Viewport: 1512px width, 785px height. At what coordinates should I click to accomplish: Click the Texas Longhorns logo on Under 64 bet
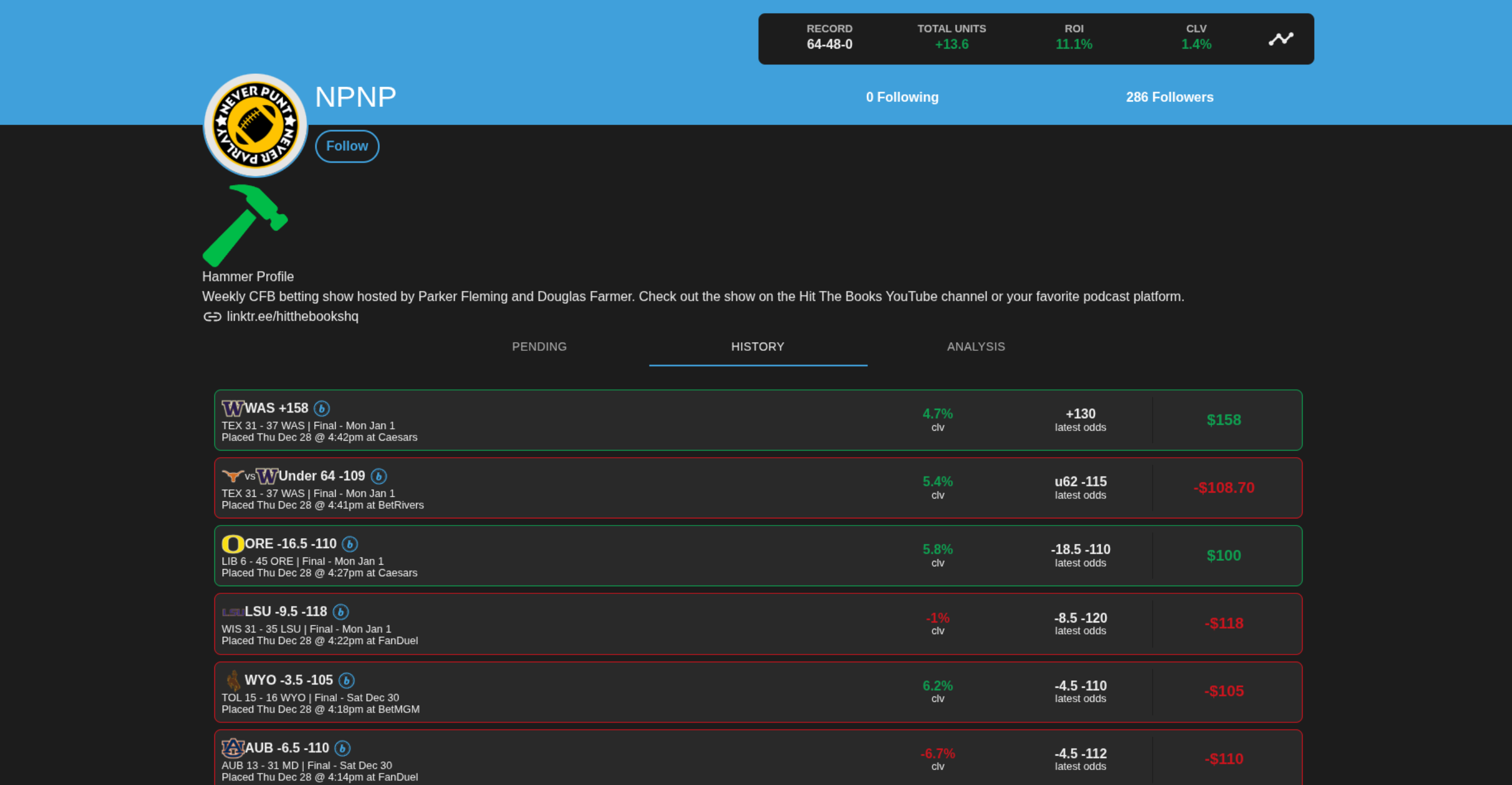(234, 476)
